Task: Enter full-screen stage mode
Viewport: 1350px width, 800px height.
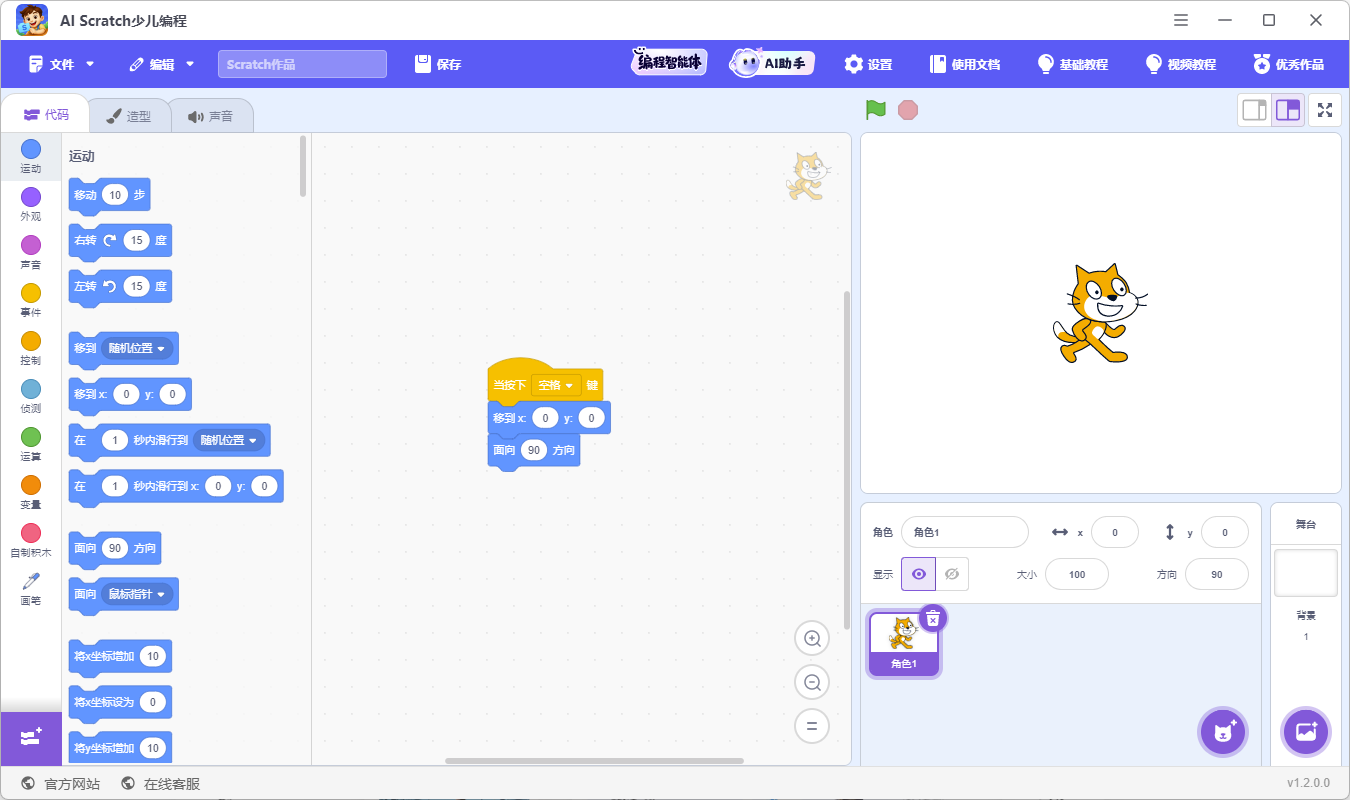Action: [x=1325, y=110]
